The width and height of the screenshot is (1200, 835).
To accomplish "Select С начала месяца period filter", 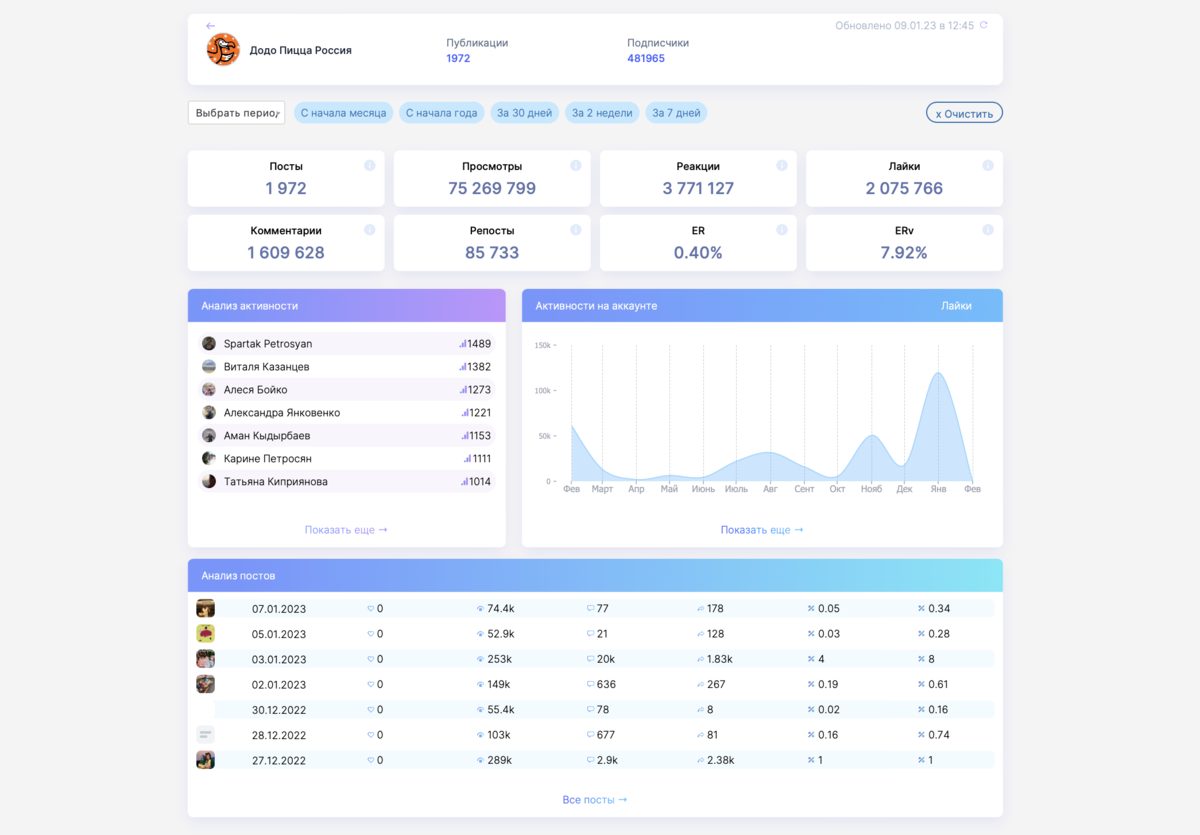I will [x=343, y=113].
